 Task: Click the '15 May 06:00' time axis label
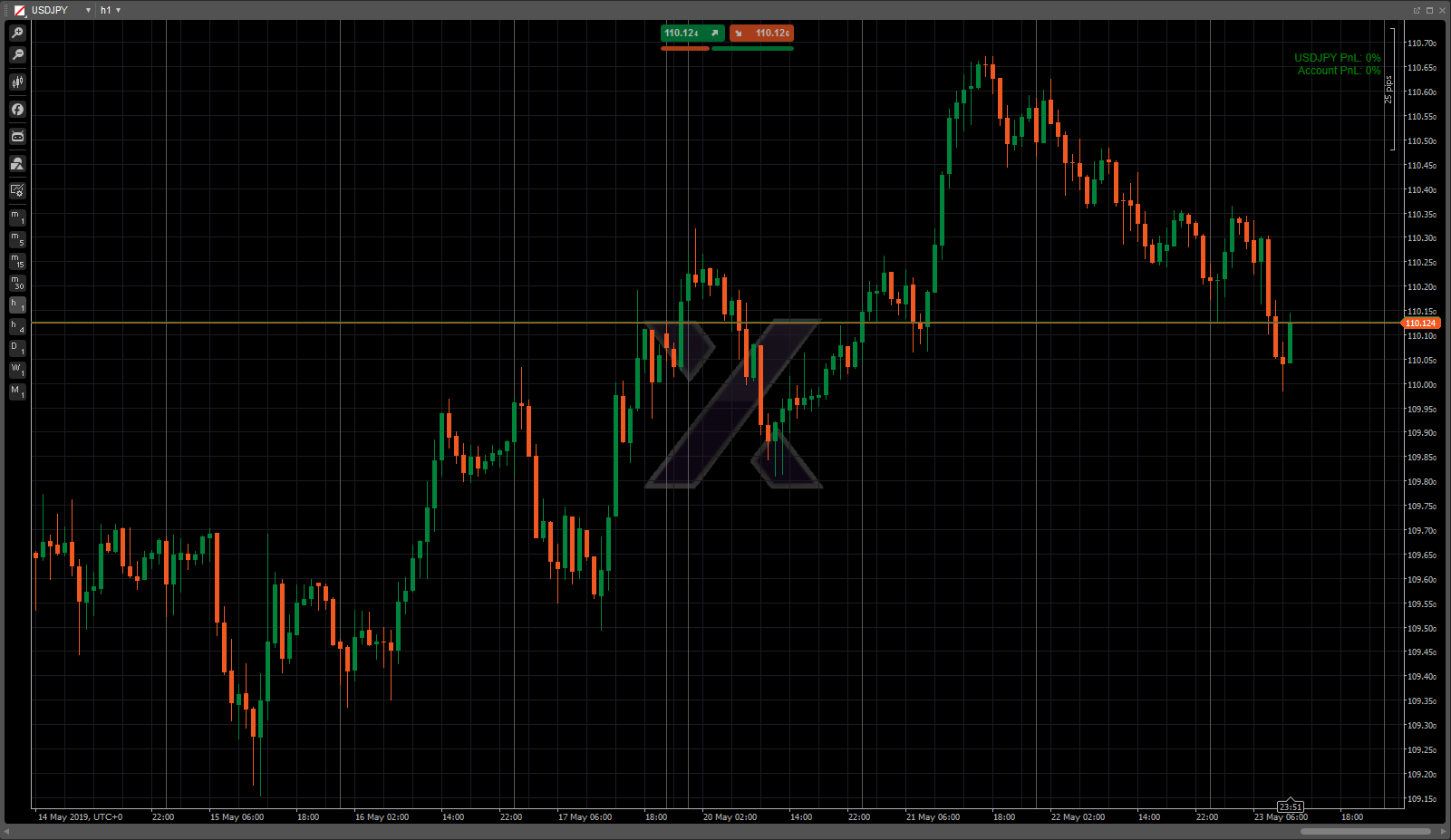pyautogui.click(x=237, y=817)
